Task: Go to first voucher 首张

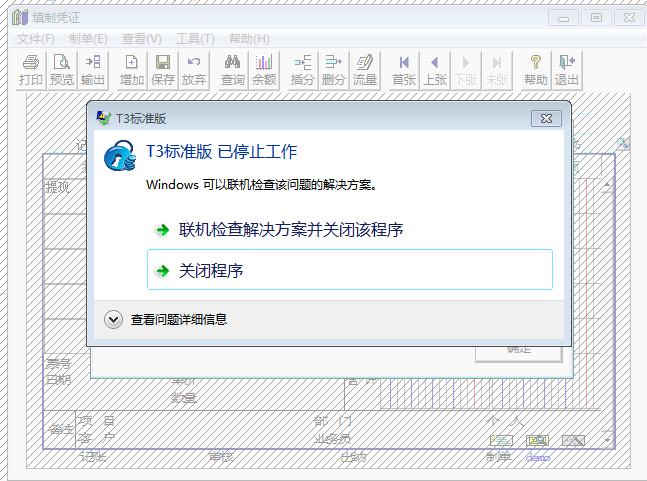Action: [x=404, y=71]
